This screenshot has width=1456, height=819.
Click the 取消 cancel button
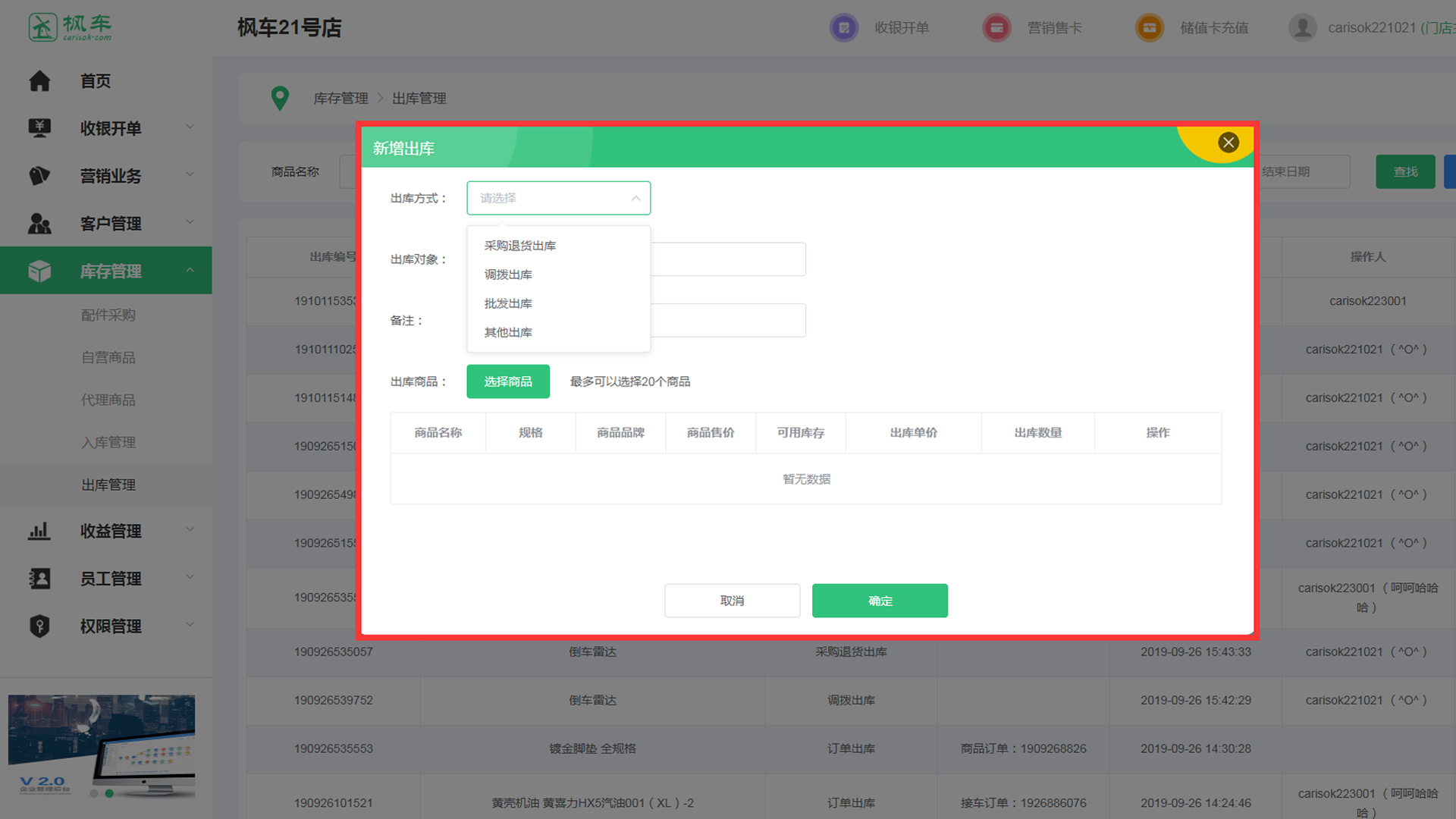[732, 601]
